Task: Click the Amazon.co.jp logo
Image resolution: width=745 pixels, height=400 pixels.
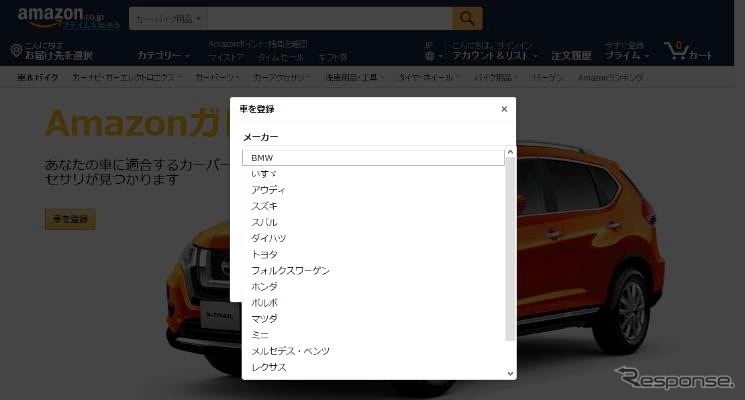Action: pos(61,16)
